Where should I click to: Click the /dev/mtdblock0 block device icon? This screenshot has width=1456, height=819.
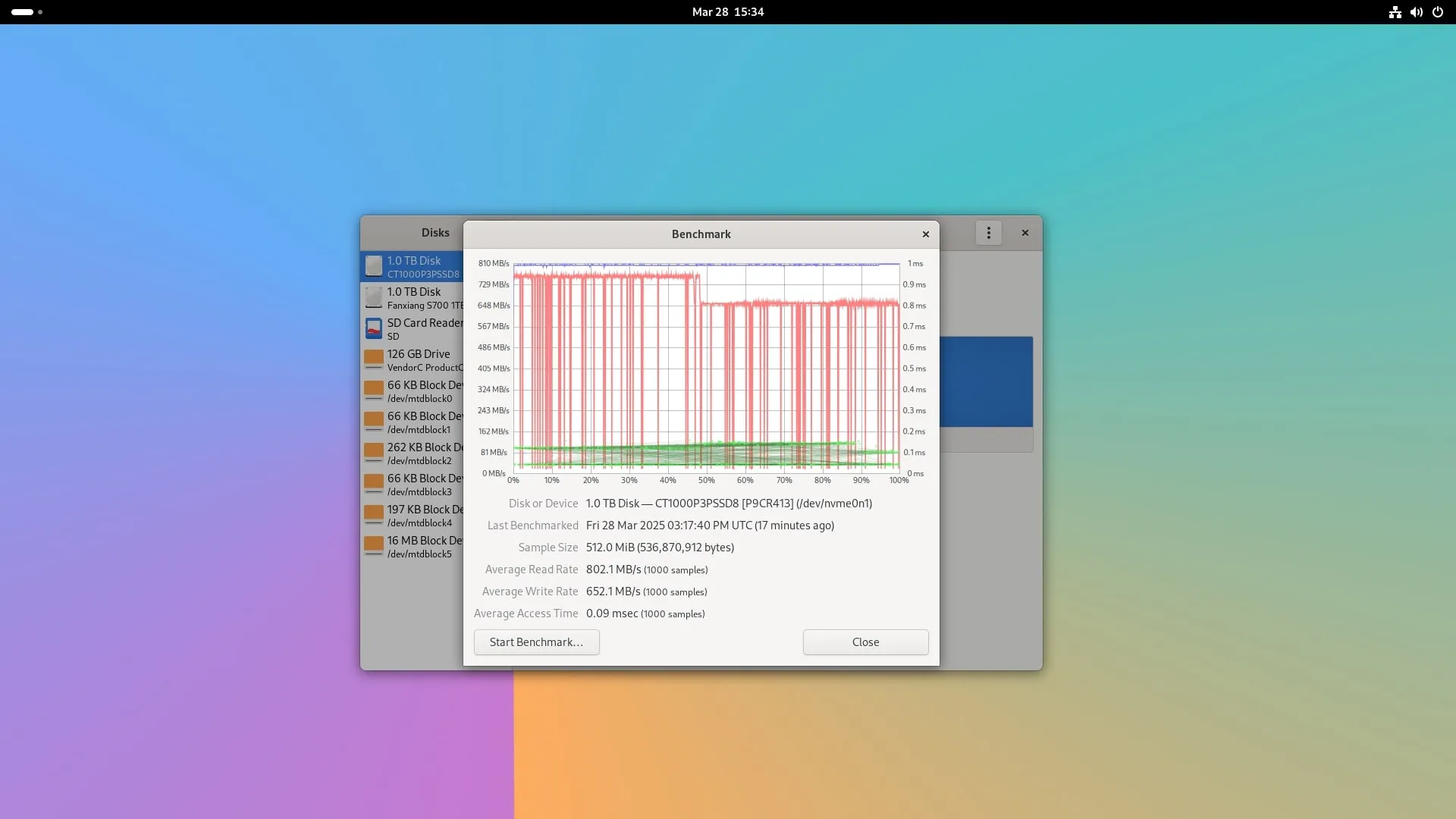373,391
